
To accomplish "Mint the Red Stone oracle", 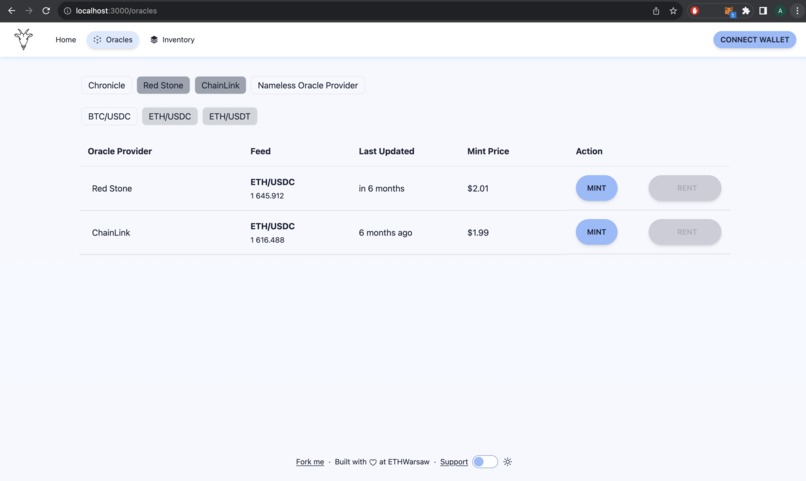I will [x=596, y=188].
